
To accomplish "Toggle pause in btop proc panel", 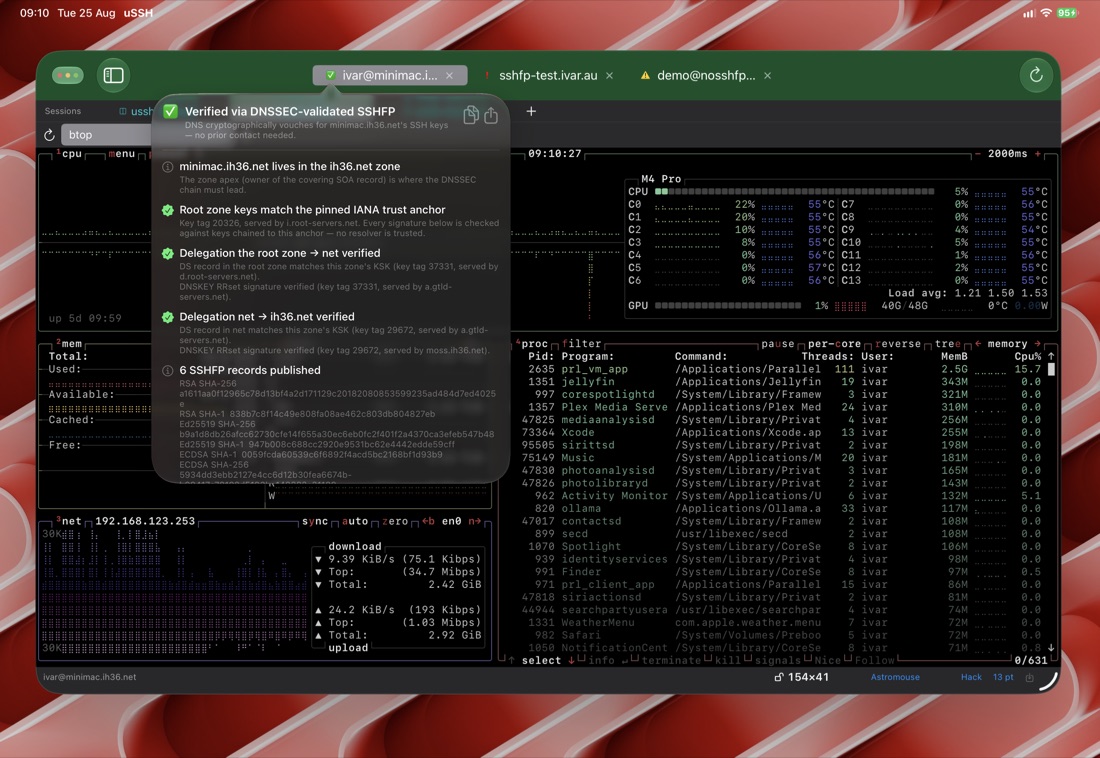I will click(x=778, y=344).
